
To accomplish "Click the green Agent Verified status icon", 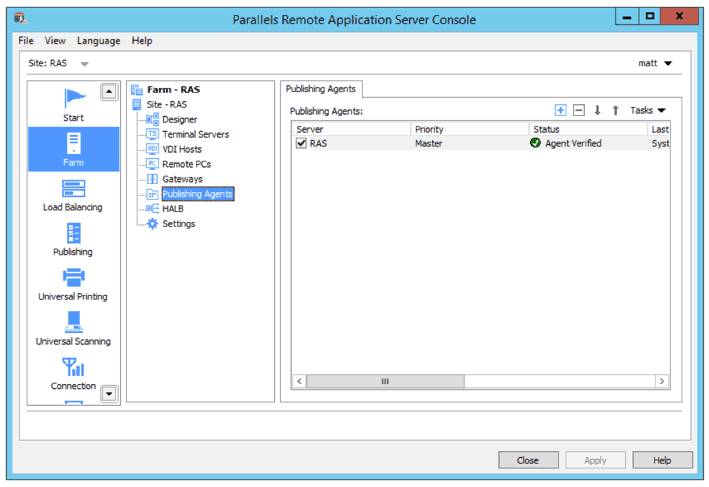I will click(x=535, y=143).
